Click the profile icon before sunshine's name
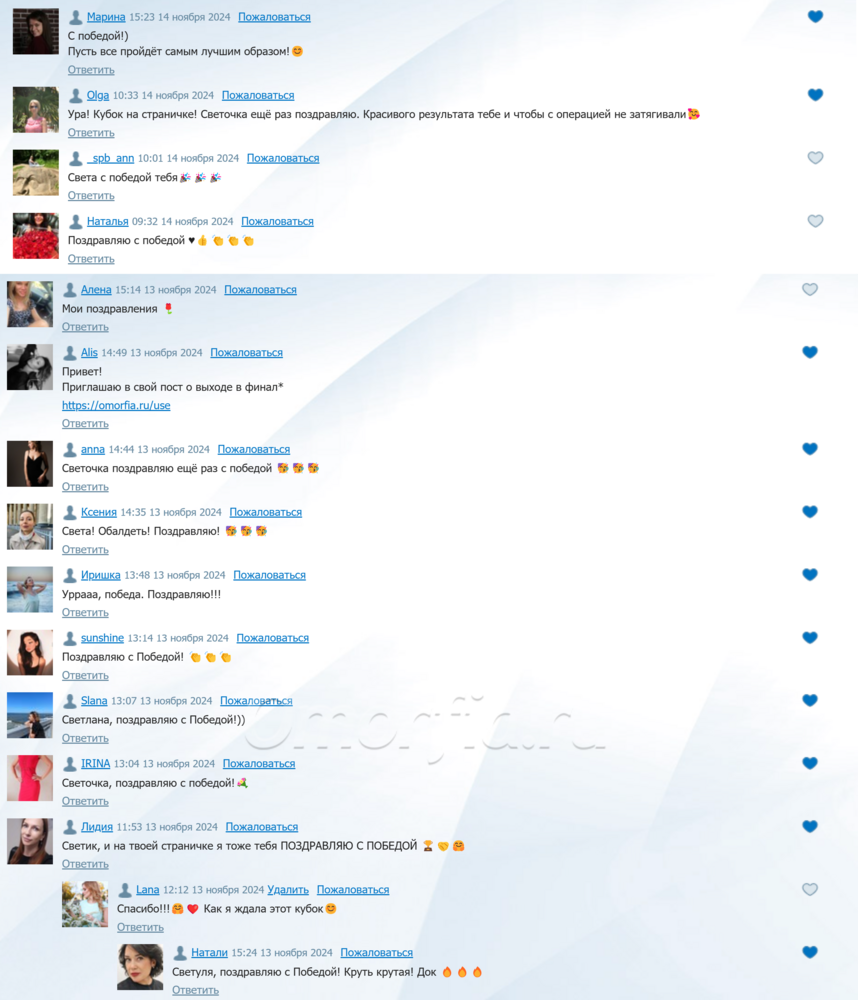The width and height of the screenshot is (858, 1000). pyautogui.click(x=70, y=638)
